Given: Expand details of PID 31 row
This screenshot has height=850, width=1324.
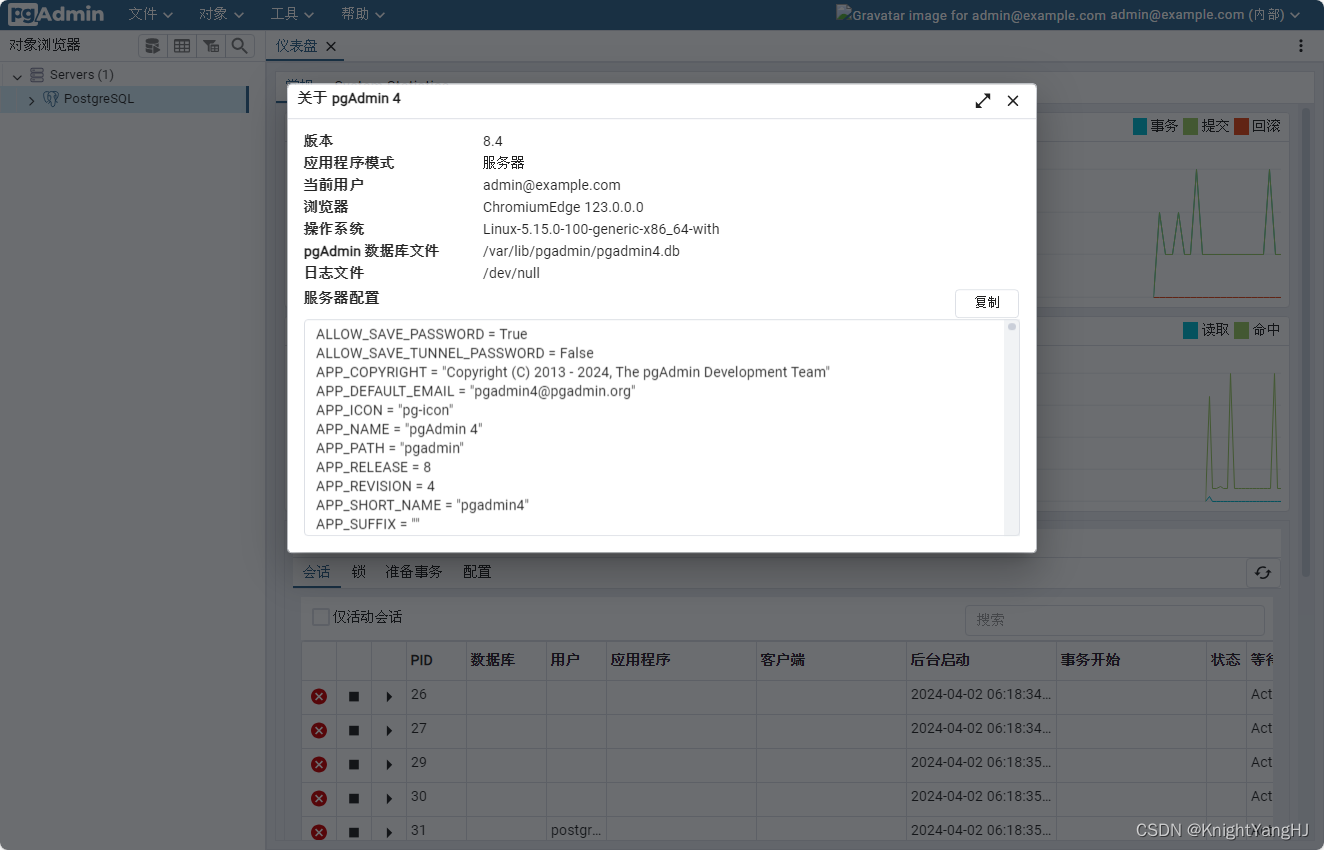Looking at the screenshot, I should tap(389, 833).
